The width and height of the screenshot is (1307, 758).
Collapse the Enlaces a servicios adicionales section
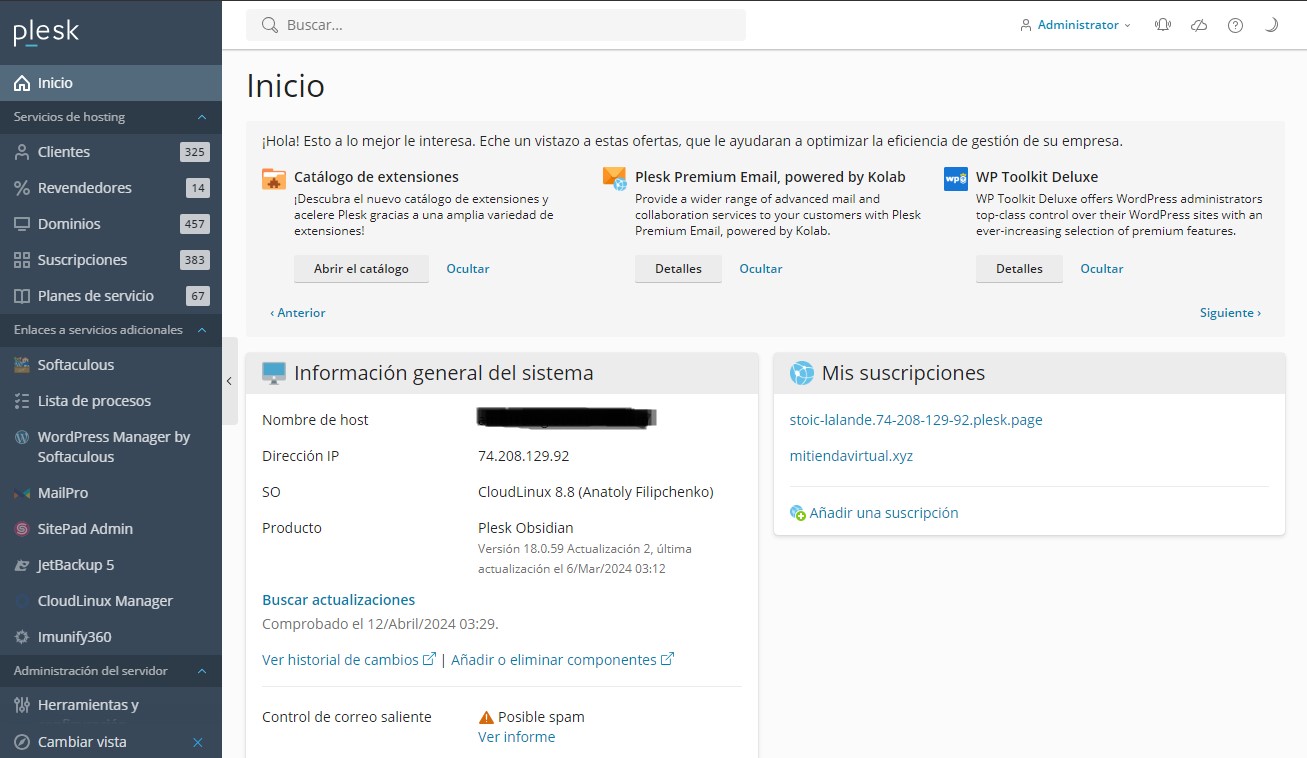(201, 330)
